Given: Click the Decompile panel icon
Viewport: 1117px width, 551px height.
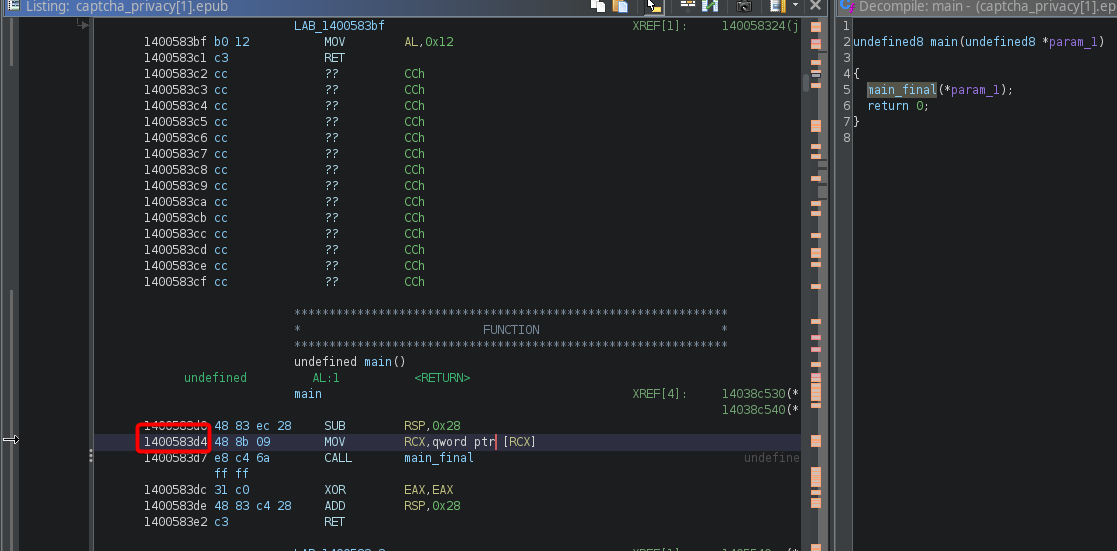Looking at the screenshot, I should point(845,6).
